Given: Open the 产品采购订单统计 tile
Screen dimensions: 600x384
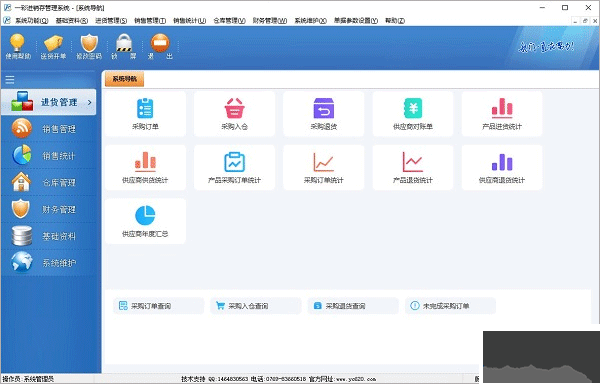Looking at the screenshot, I should coord(235,167).
